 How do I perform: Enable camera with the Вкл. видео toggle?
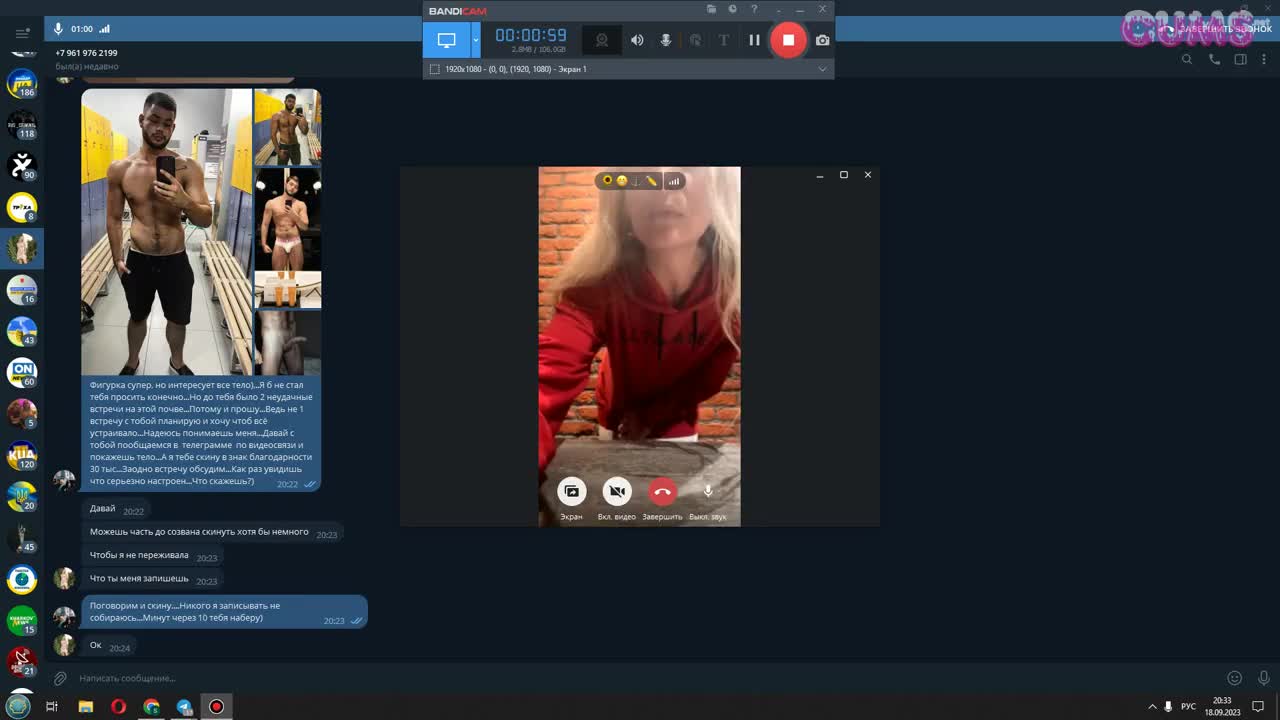[617, 491]
